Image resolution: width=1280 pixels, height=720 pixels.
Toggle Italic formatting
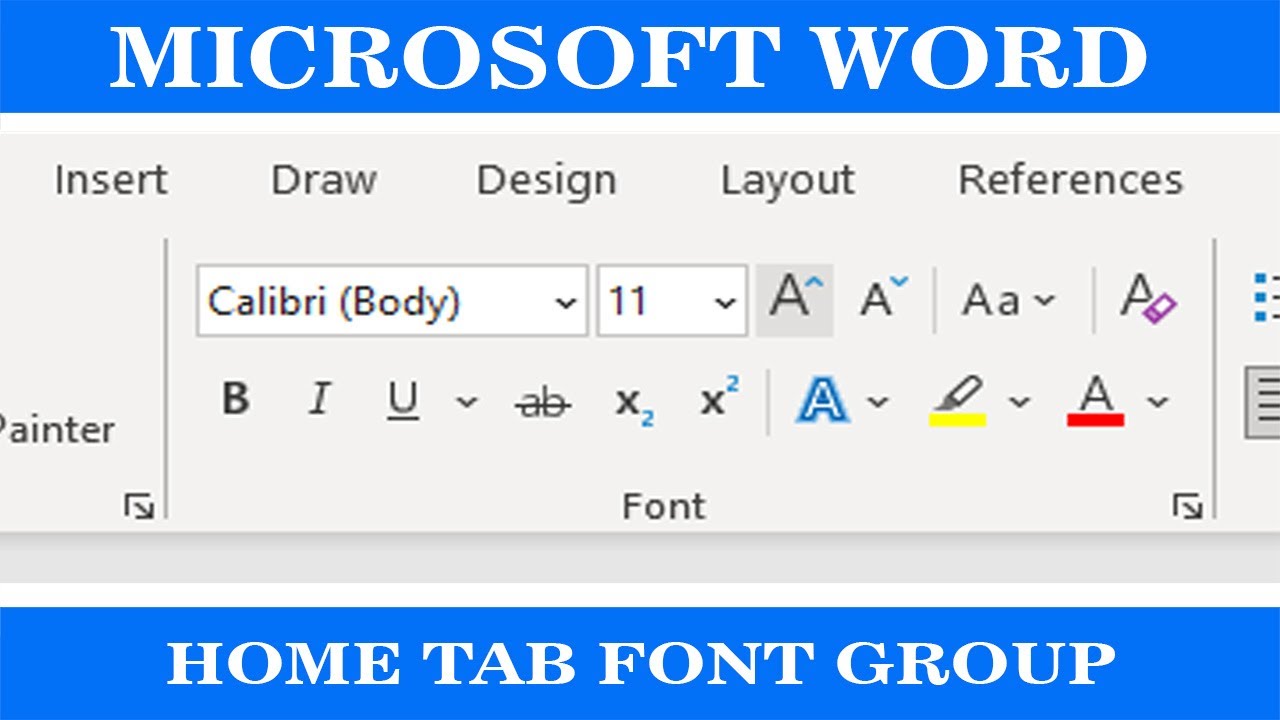coord(319,401)
